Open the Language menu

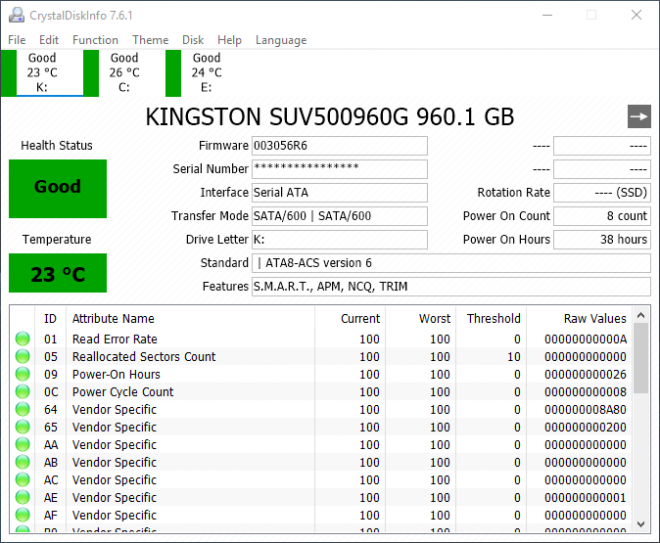[x=281, y=40]
